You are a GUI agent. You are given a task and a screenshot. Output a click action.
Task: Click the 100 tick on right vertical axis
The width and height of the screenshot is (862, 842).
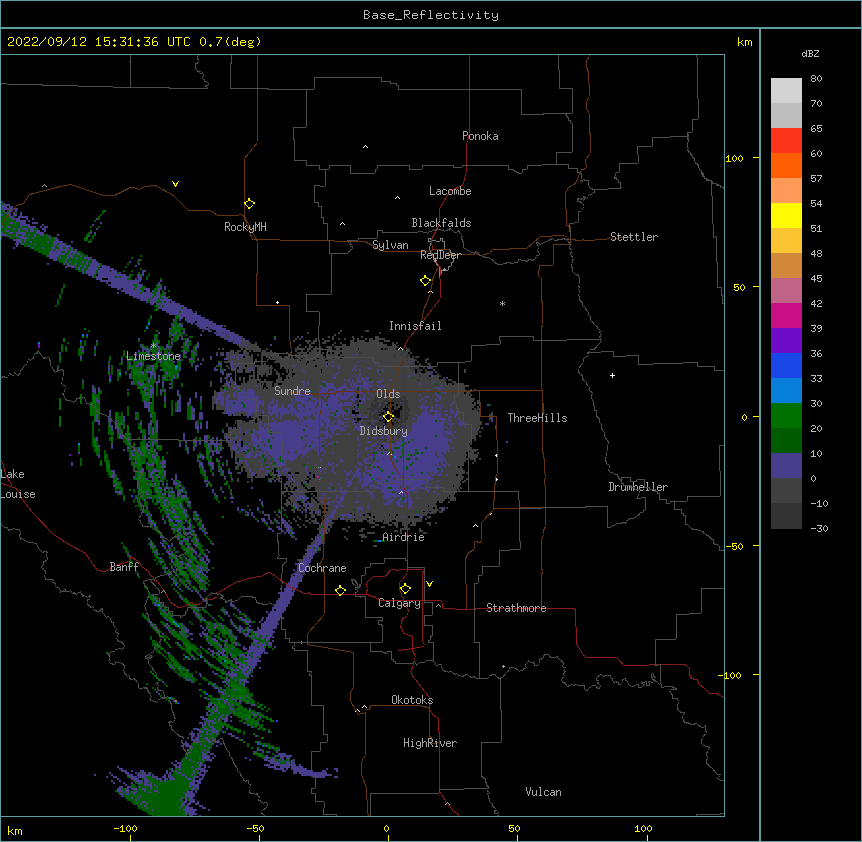tap(734, 158)
